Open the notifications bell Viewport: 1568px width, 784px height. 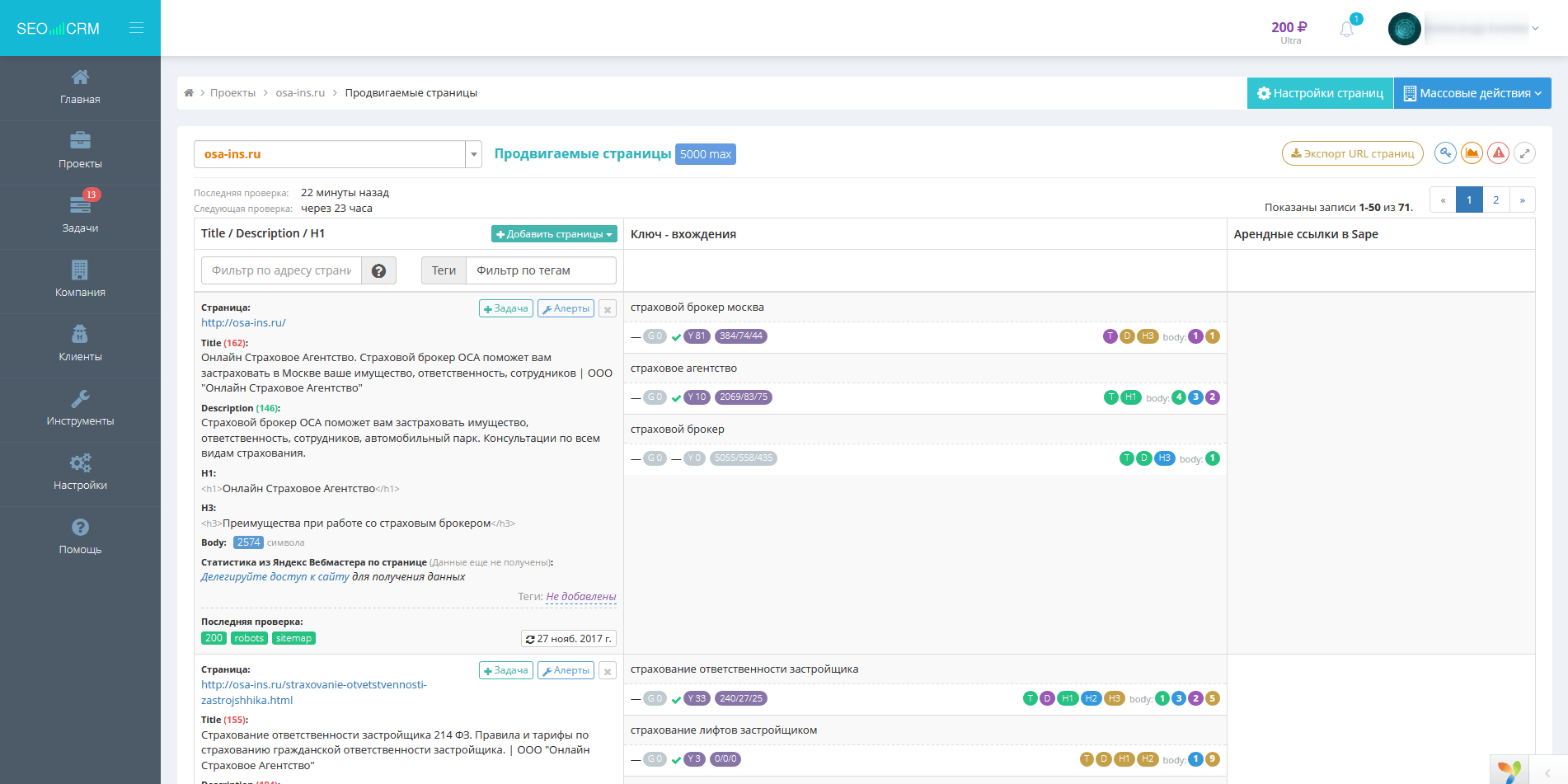1347,29
